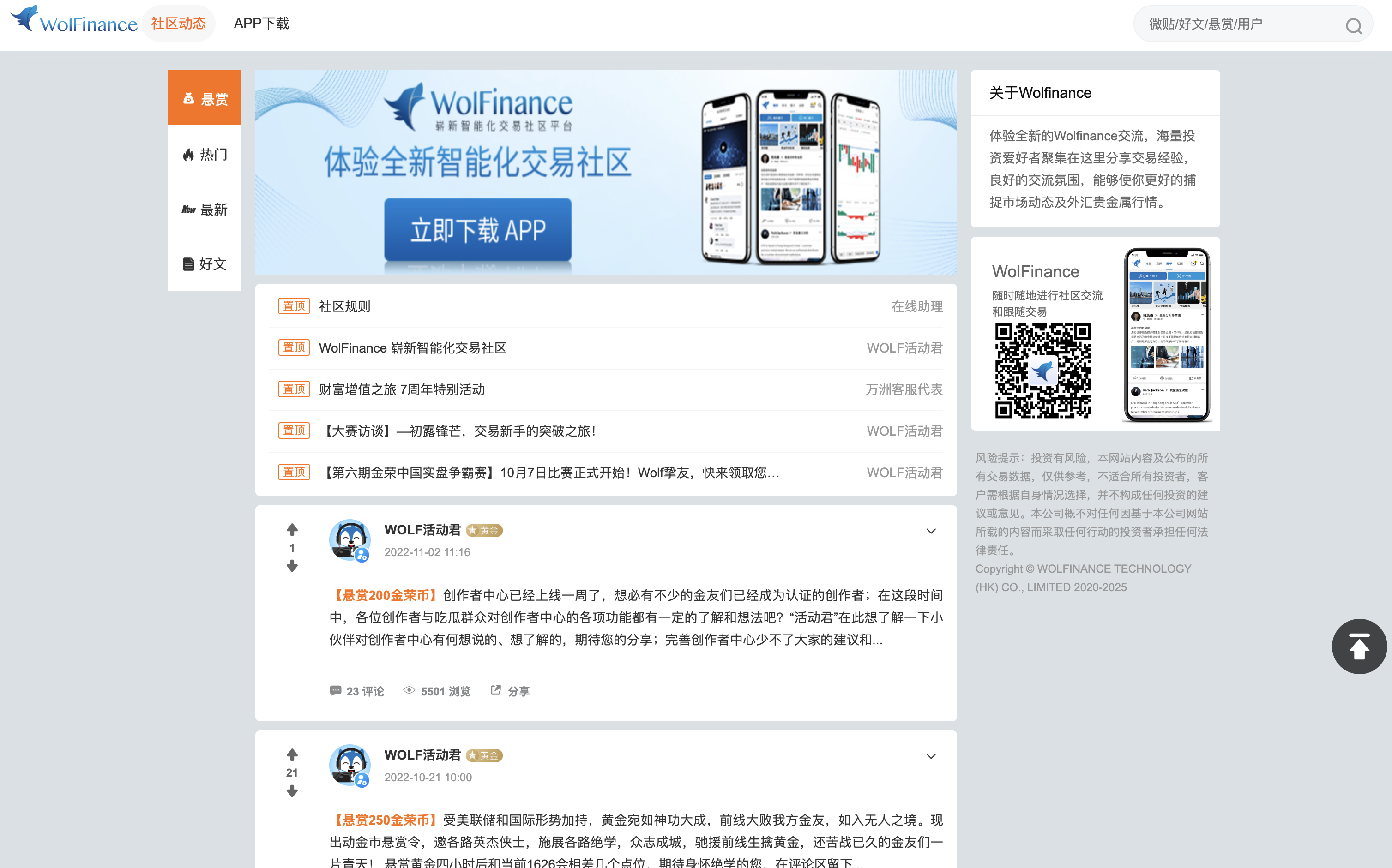Upvote the 2022-11-02 WOLF活动君 post
The height and width of the screenshot is (868, 1392).
[x=292, y=529]
